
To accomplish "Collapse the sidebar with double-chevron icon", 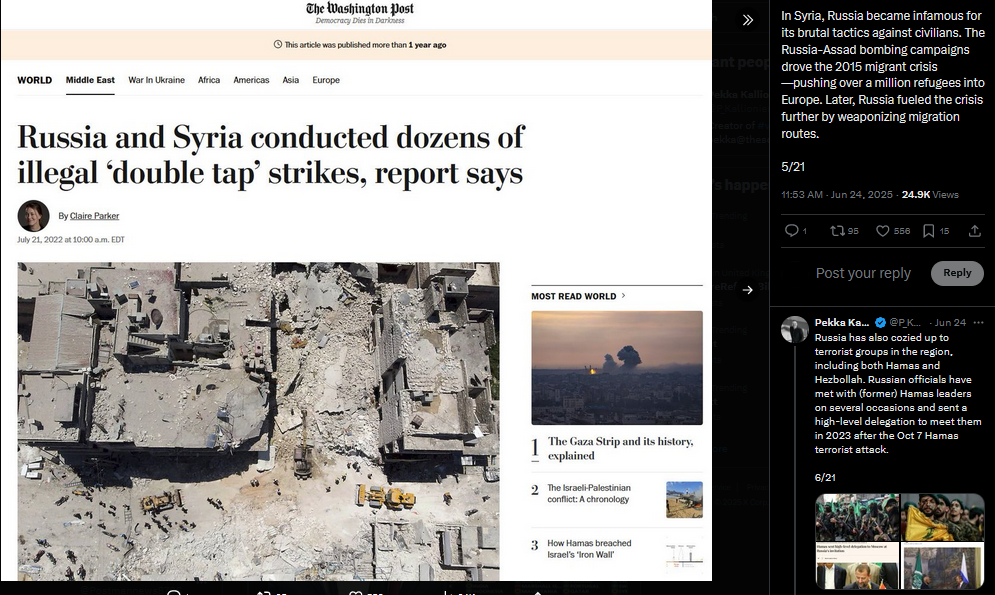I will (748, 20).
